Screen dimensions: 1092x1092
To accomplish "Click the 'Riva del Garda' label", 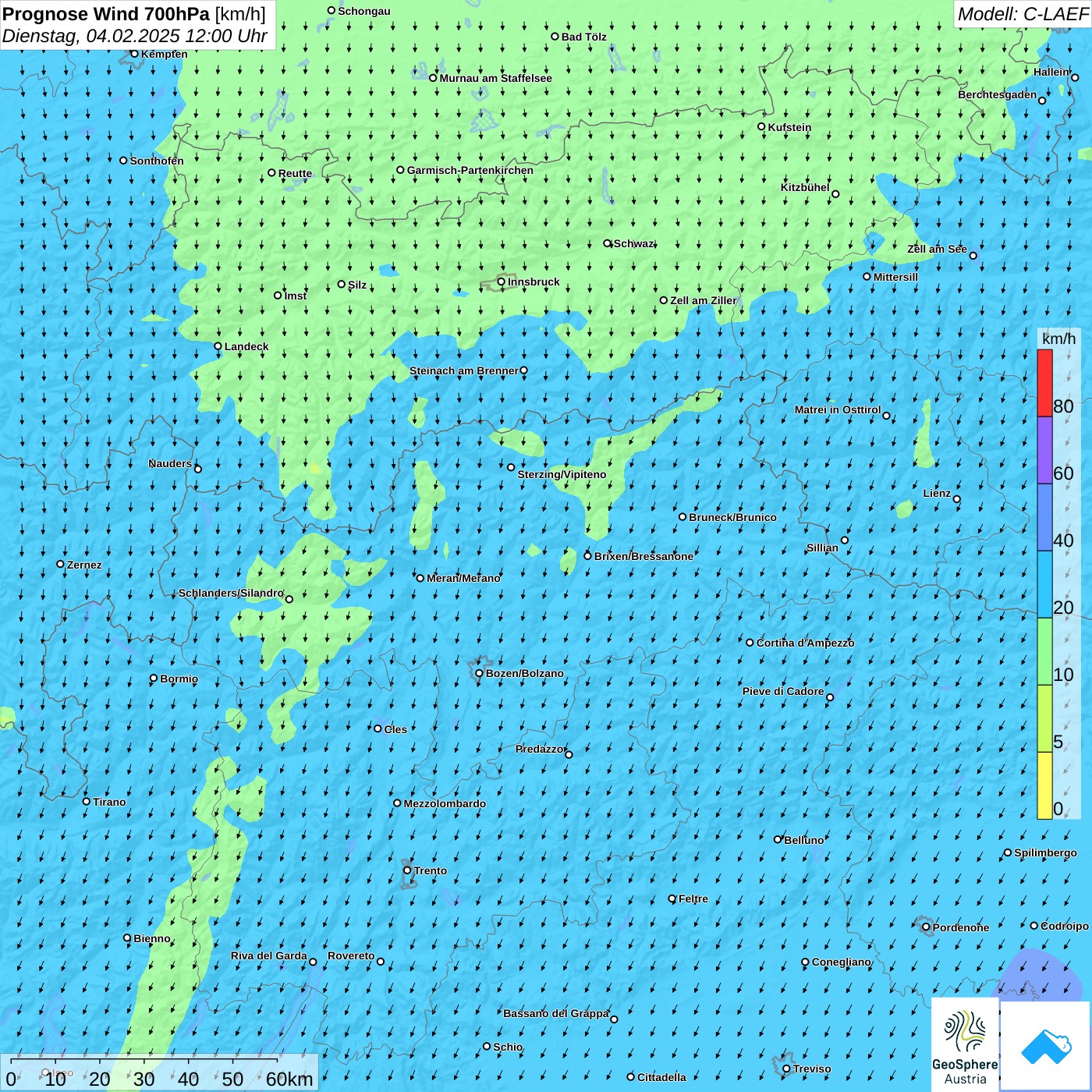I will click(269, 955).
